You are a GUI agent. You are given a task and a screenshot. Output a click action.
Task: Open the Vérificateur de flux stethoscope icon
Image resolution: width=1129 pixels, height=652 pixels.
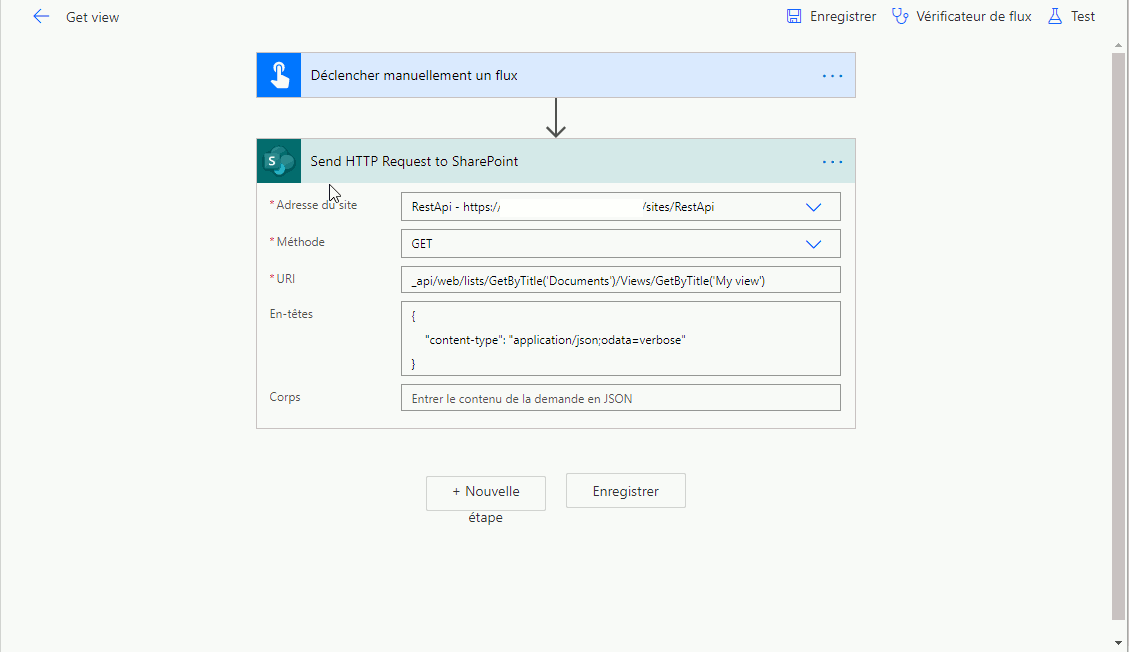[x=899, y=17]
